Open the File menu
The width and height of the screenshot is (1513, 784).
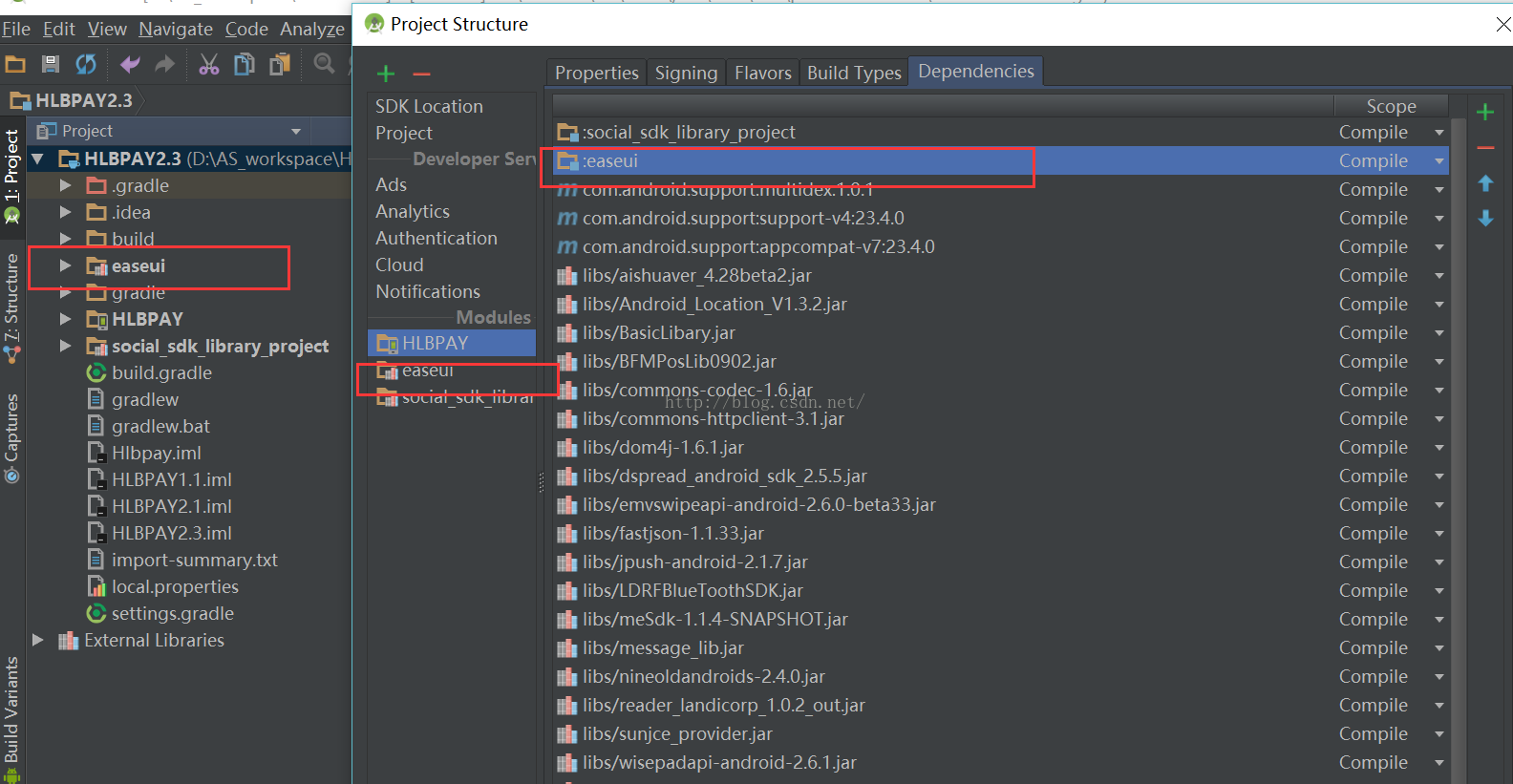tap(16, 30)
